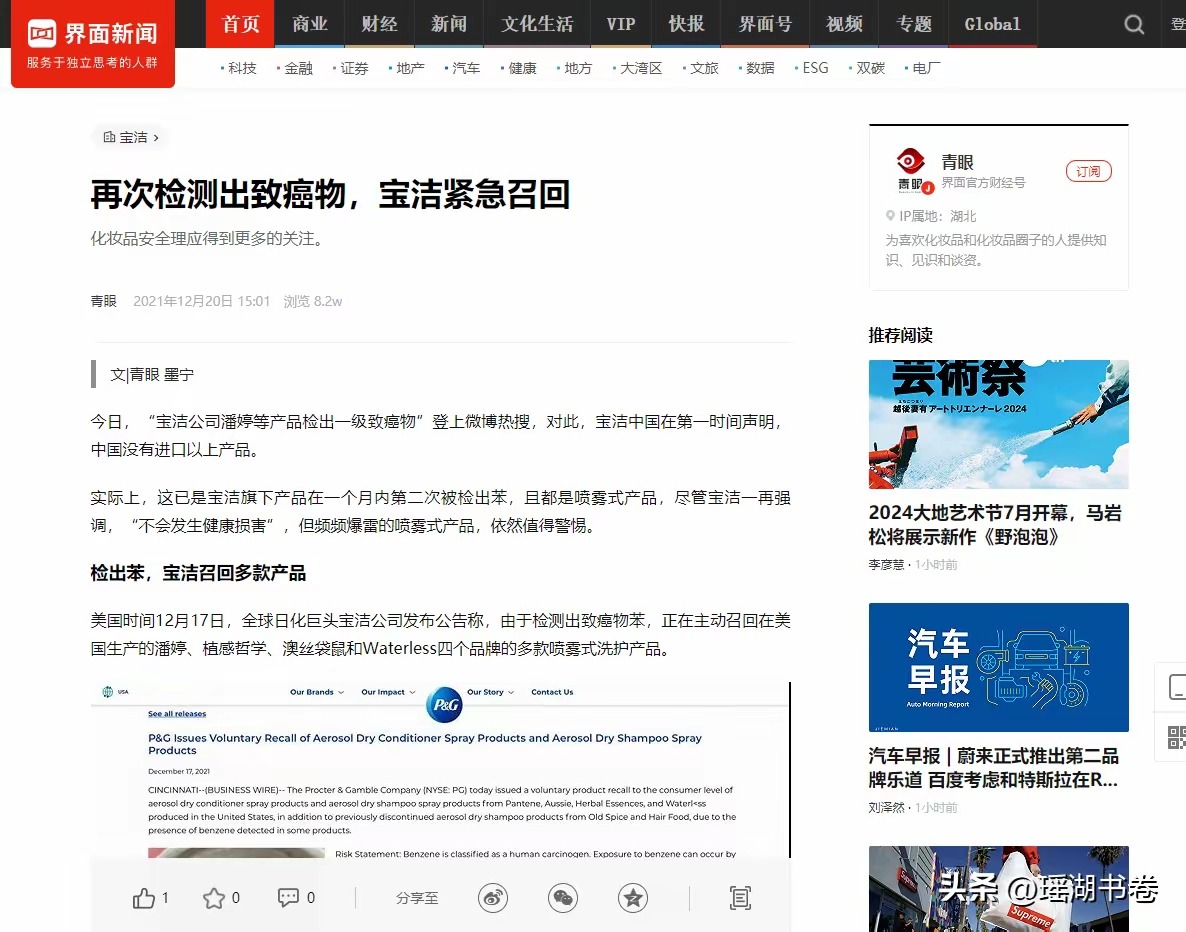1186x932 pixels.
Task: Go to 数据 subcategory
Action: (760, 68)
